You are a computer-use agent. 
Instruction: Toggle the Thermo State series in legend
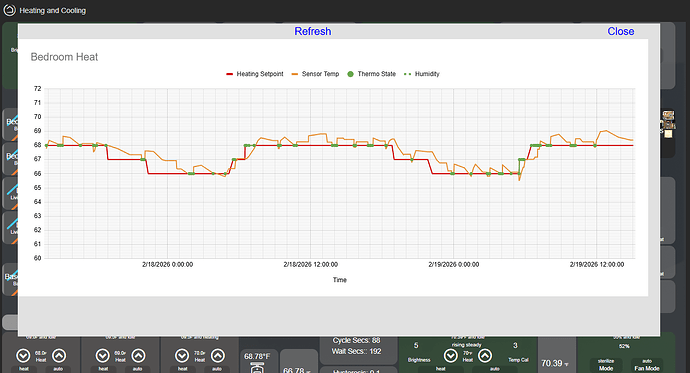click(x=371, y=74)
